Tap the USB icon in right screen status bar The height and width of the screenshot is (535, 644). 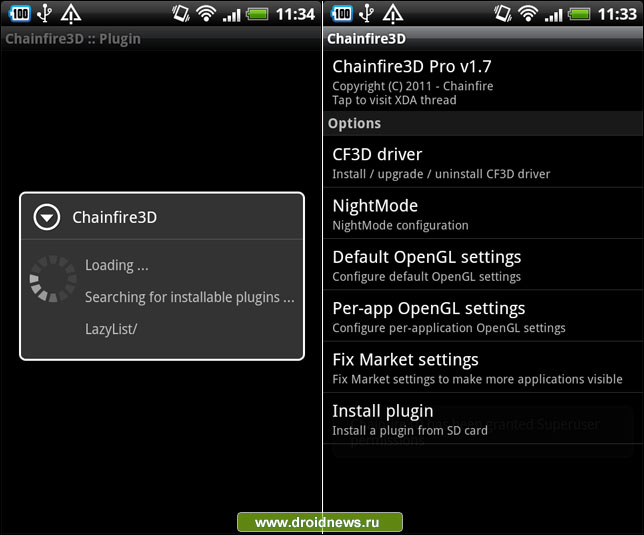[366, 14]
